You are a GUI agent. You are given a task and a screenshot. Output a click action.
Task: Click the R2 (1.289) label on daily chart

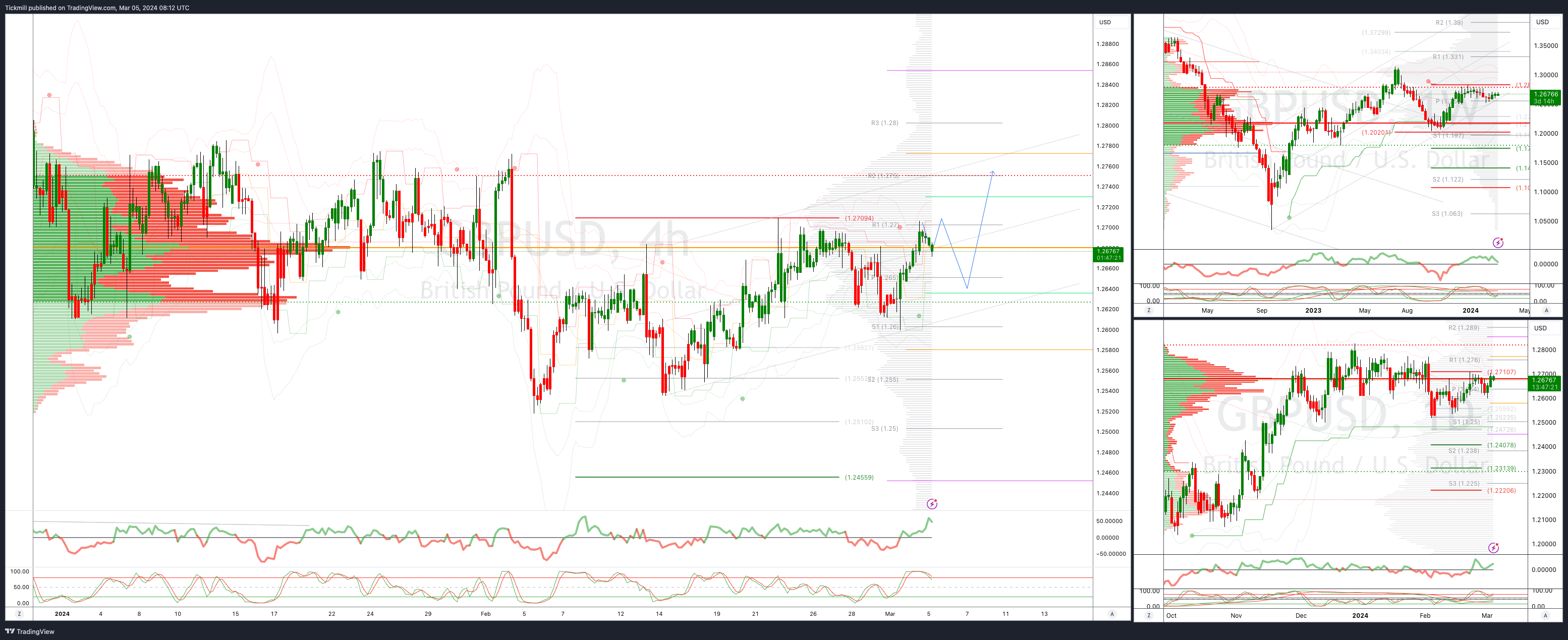pos(1464,327)
